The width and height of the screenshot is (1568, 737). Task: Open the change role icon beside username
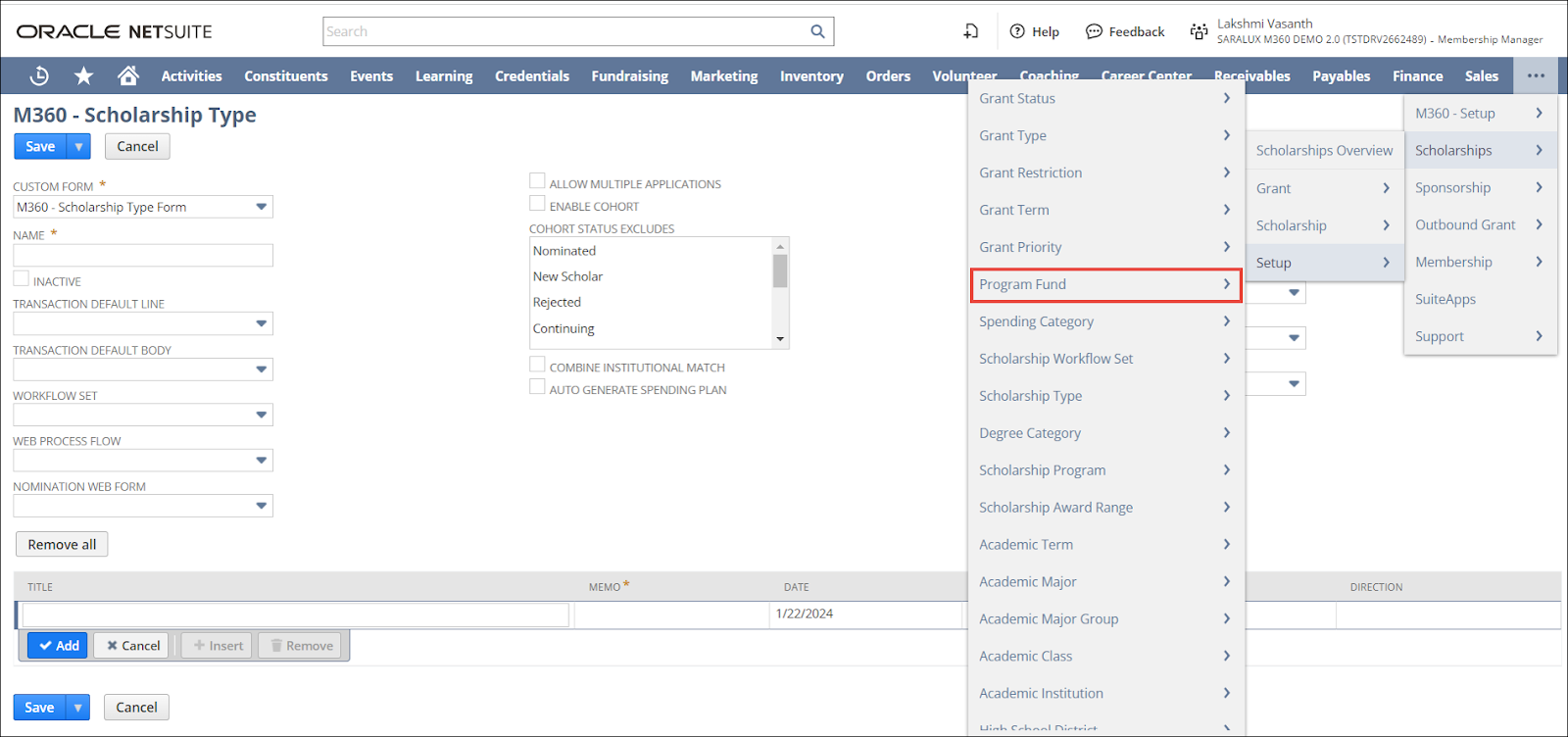coord(1198,31)
